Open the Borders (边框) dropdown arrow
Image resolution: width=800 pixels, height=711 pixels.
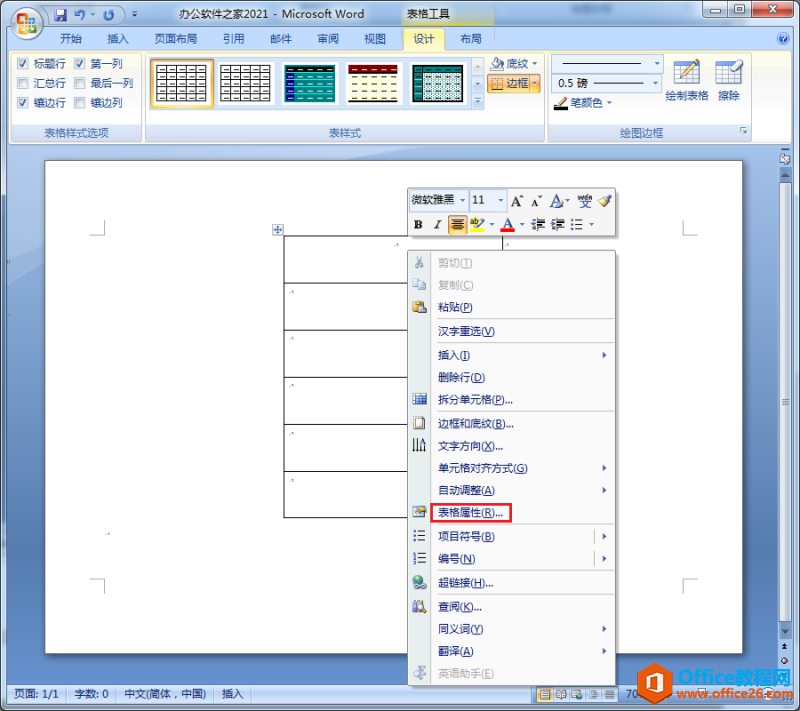pyautogui.click(x=535, y=83)
